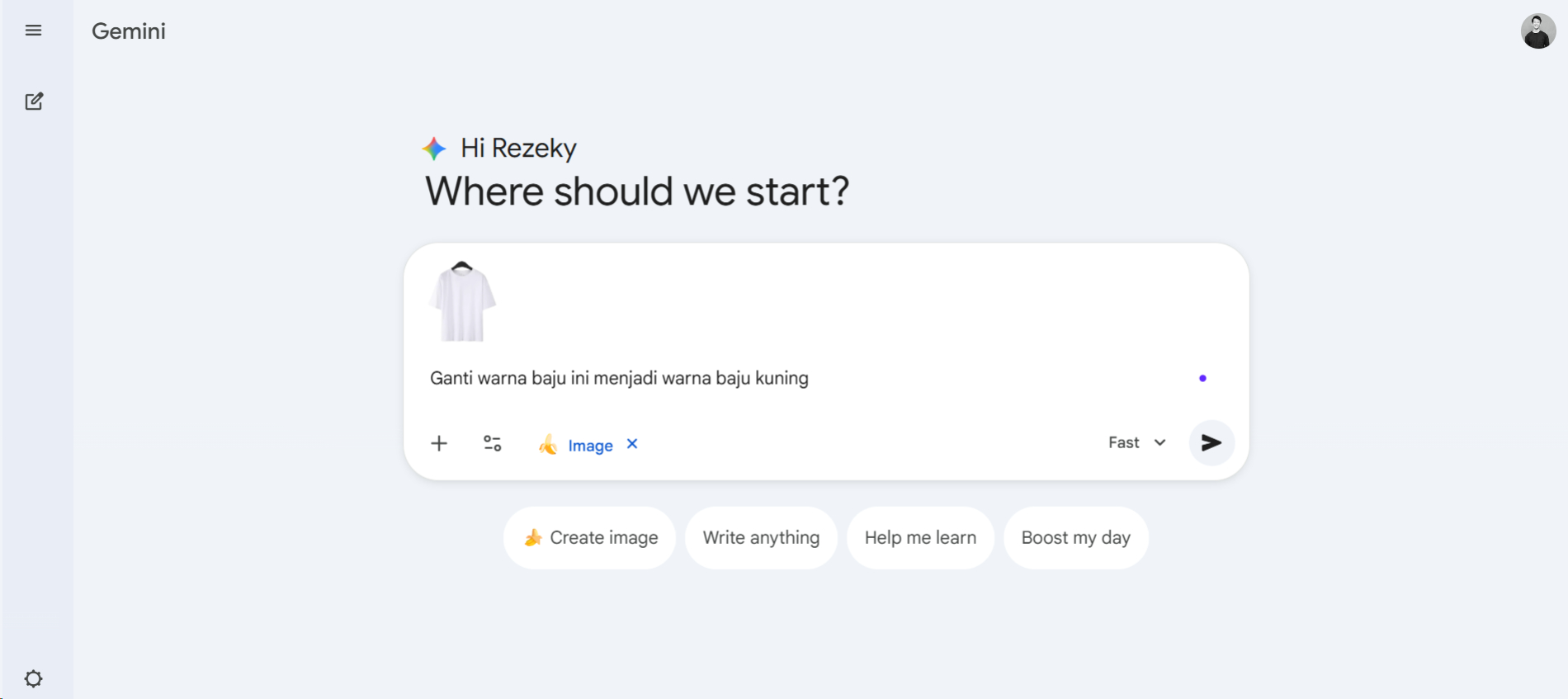Screen dimensions: 1568x699
Task: Start a new chat with pencil icon
Action: click(x=34, y=102)
